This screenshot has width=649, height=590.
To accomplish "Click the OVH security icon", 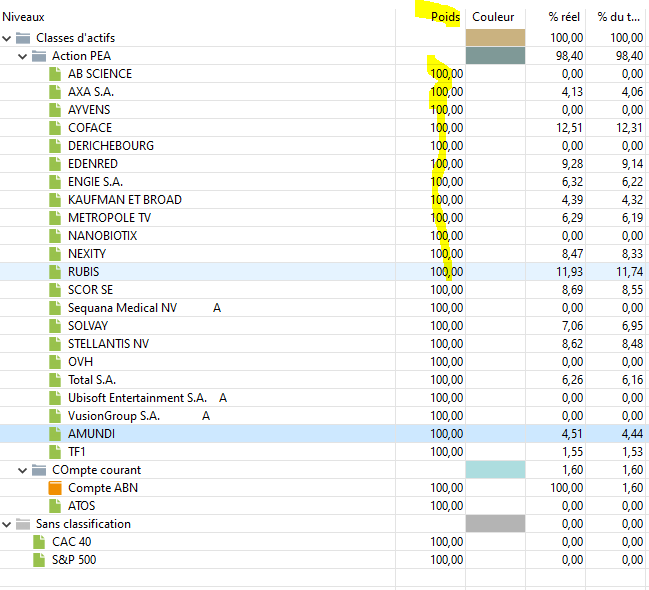I will [x=55, y=362].
